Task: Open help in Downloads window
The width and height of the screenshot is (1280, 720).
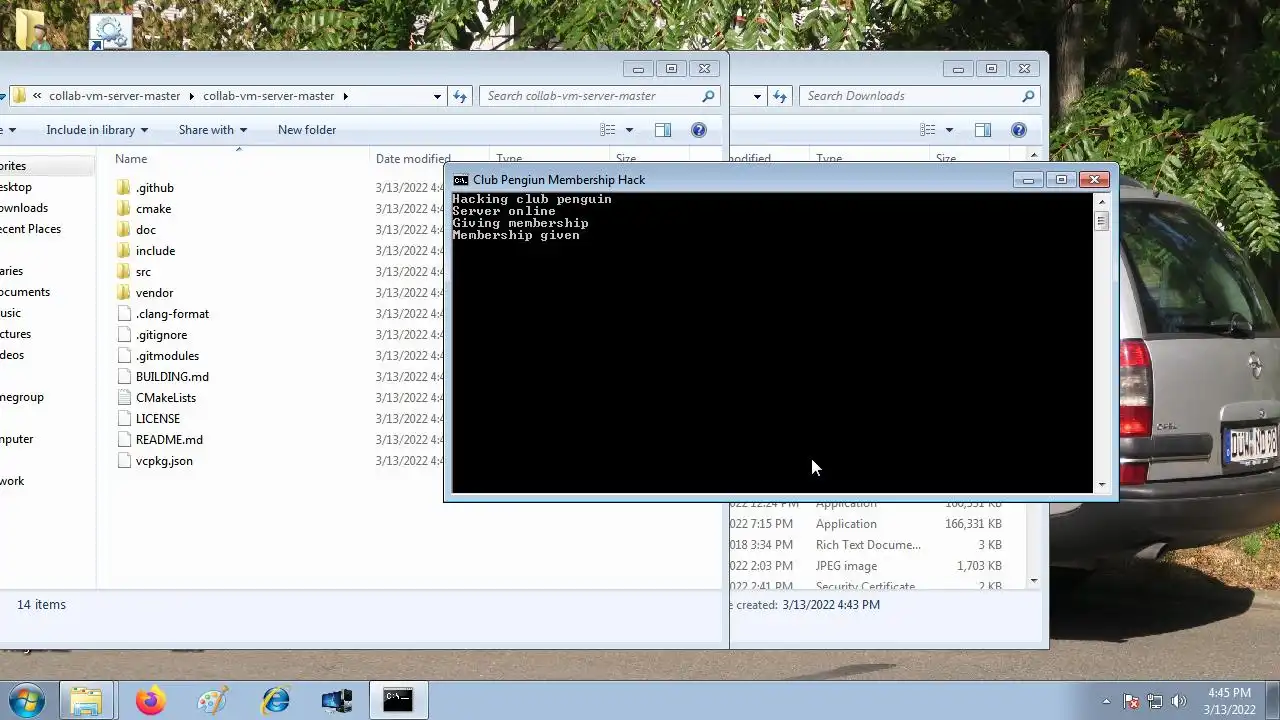Action: pos(1019,130)
